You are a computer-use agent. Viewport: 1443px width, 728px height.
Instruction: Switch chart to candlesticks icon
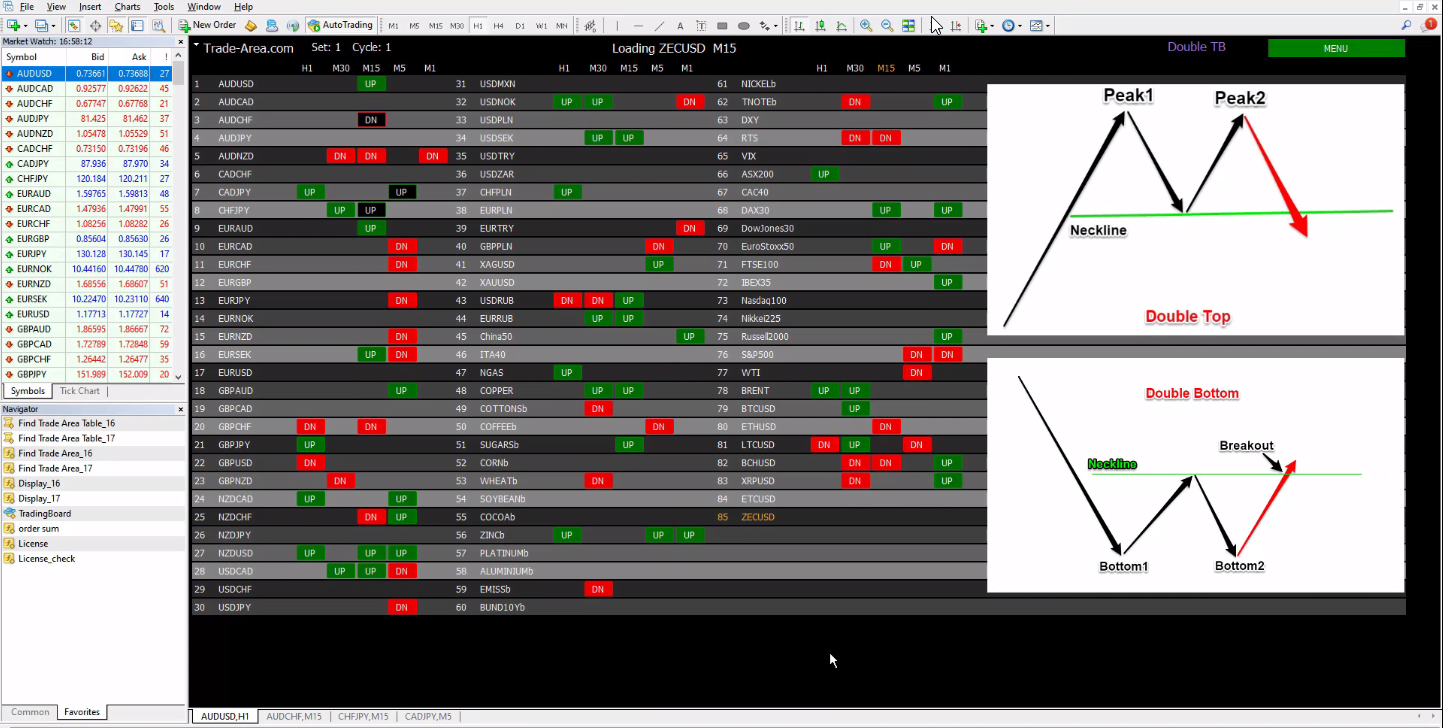tap(820, 25)
